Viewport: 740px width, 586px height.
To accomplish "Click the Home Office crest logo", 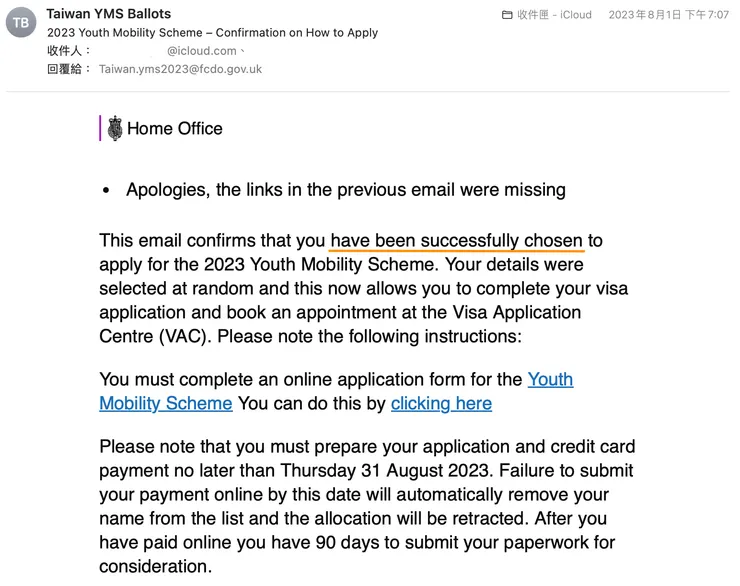I will (x=115, y=128).
